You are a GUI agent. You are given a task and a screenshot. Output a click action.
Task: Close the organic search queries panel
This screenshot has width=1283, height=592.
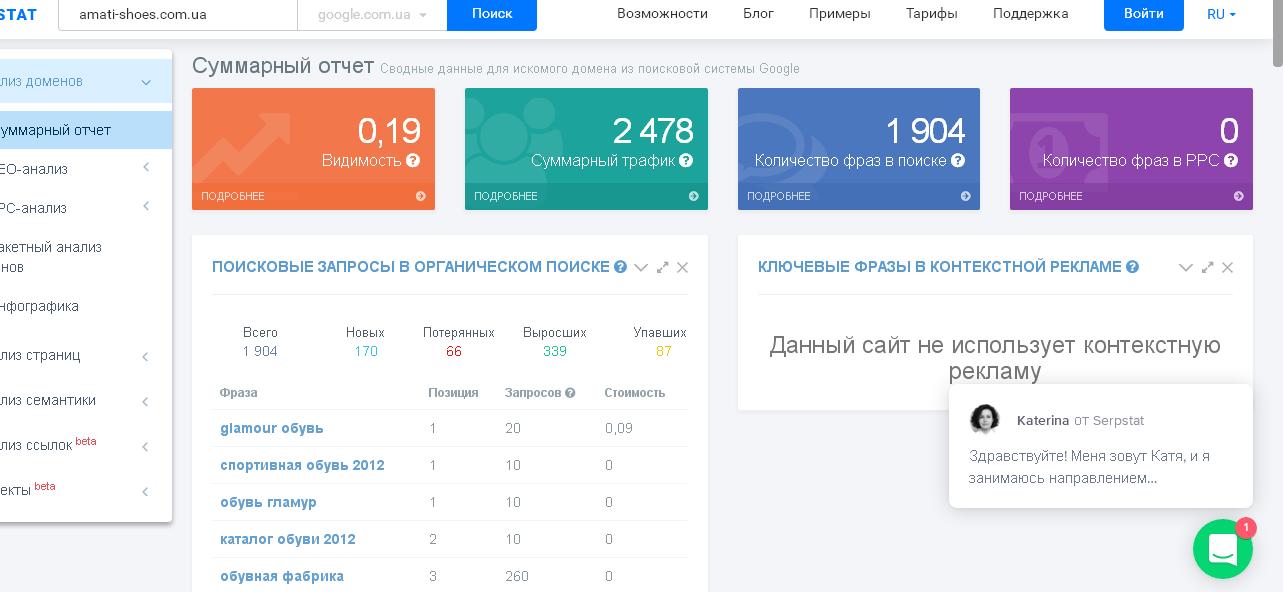coord(682,267)
